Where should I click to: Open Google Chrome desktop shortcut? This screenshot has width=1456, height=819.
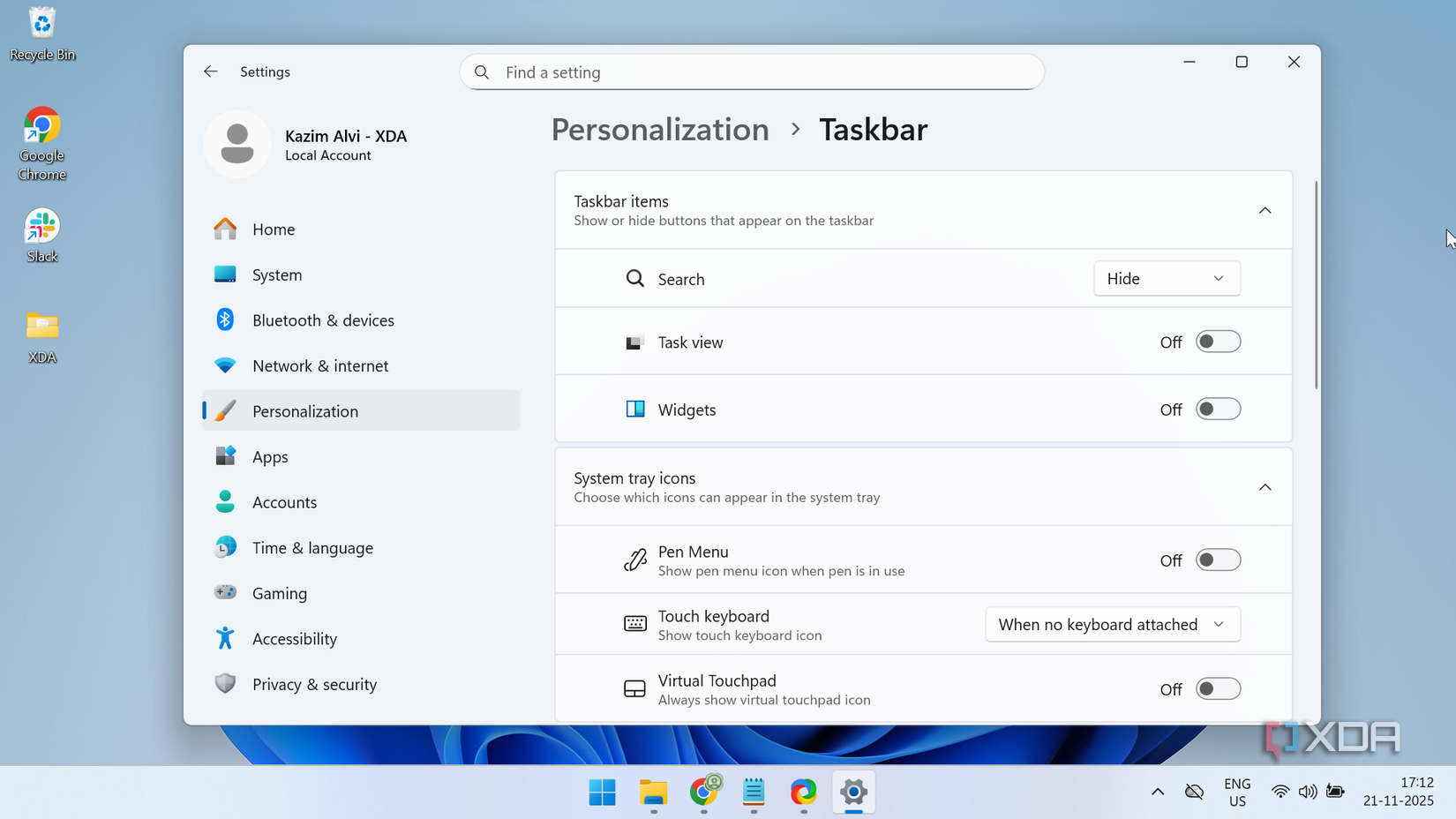(x=41, y=144)
